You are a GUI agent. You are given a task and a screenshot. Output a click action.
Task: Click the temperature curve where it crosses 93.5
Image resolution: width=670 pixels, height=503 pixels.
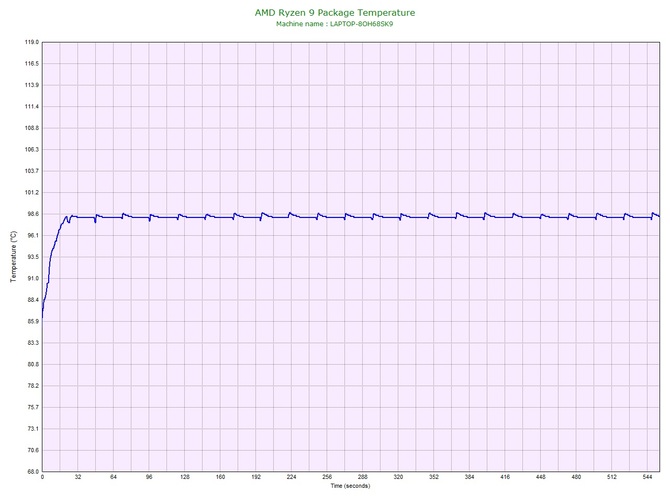pyautogui.click(x=51, y=257)
